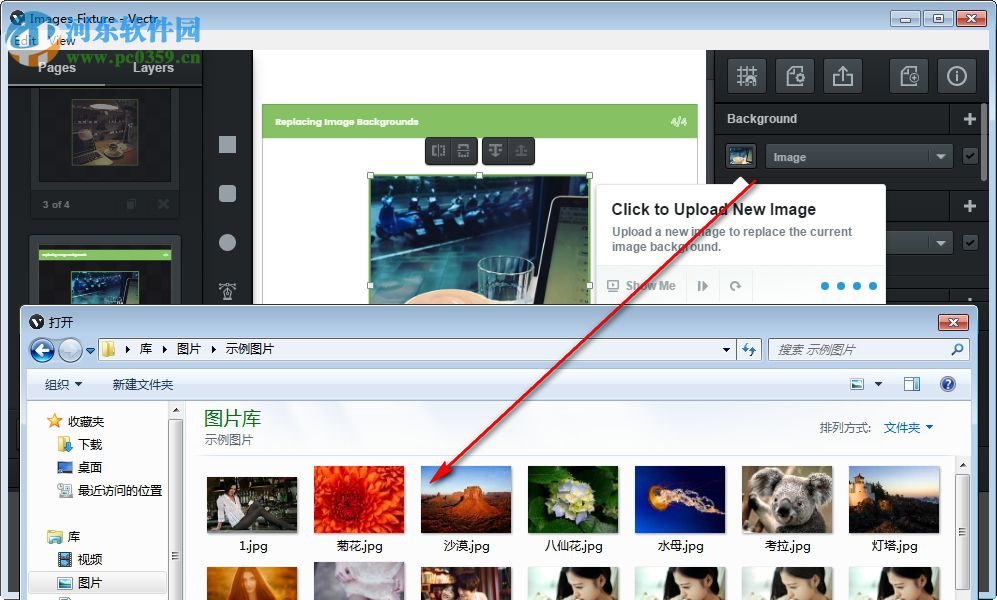Image resolution: width=997 pixels, height=600 pixels.
Task: Toggle the preview pane icon
Action: (912, 384)
